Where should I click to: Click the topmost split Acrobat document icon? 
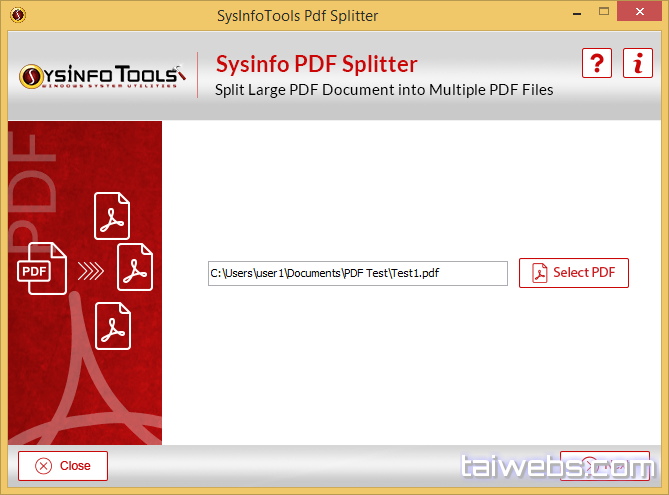[112, 215]
